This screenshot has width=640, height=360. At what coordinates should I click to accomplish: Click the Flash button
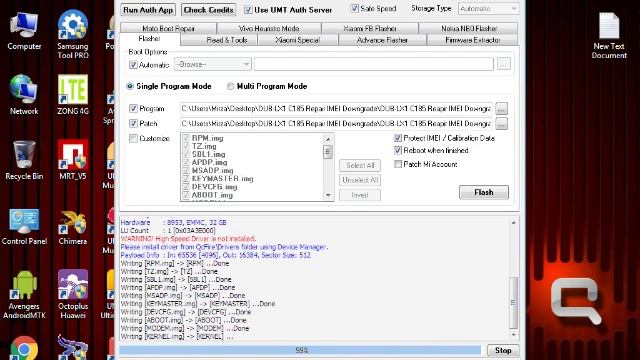tap(484, 192)
